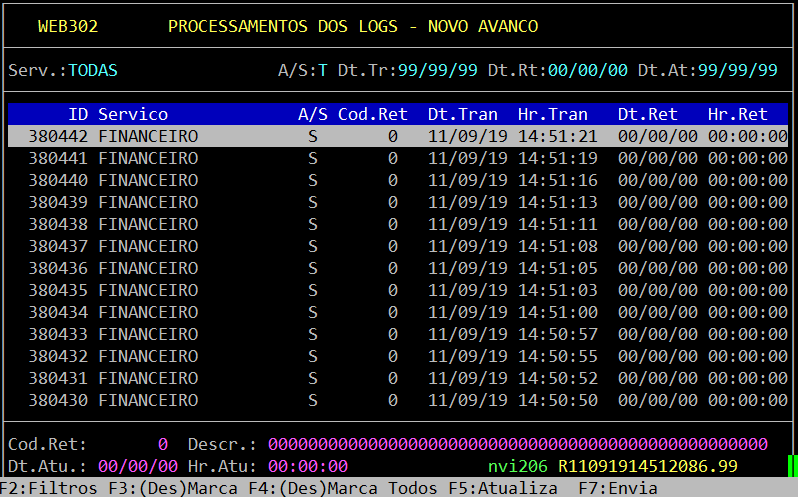Click the Servico column header
Viewport: 798px width, 497px height.
(132, 114)
